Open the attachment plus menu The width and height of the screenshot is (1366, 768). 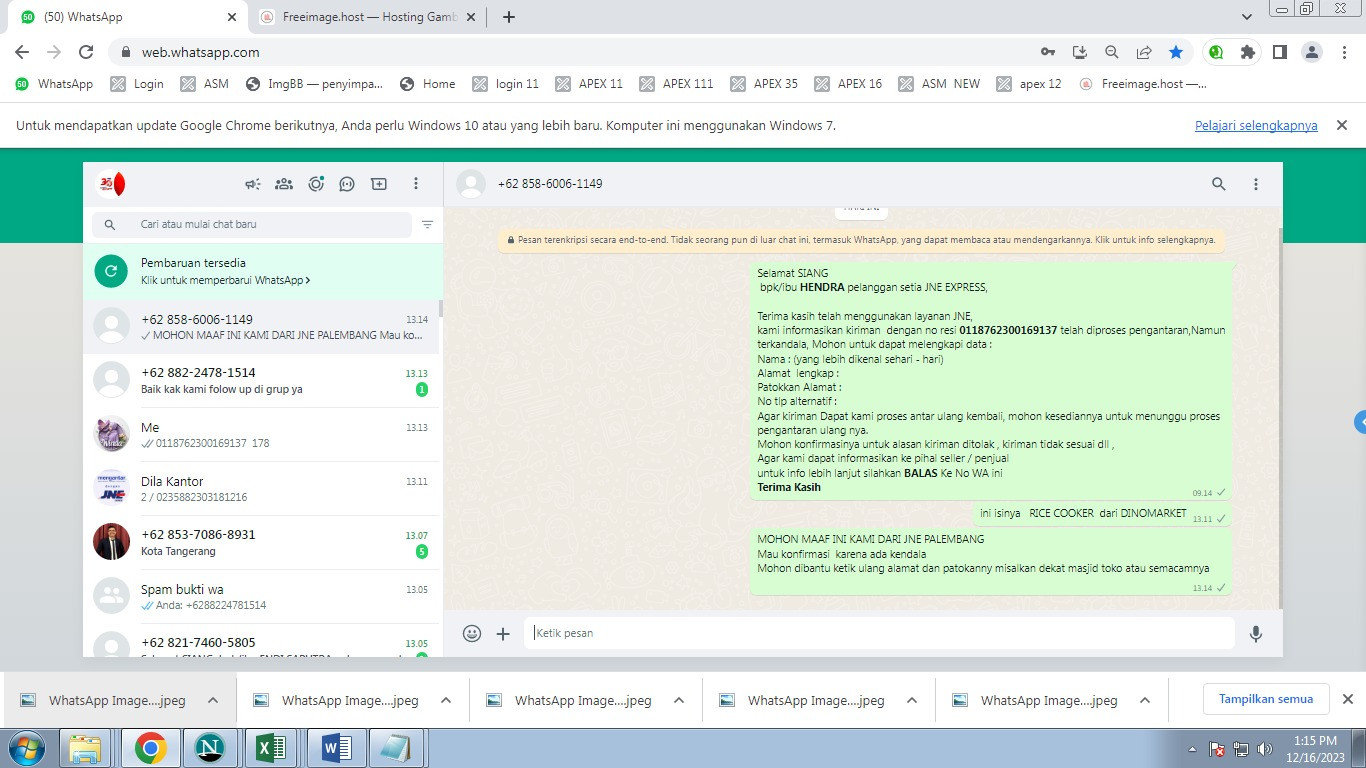[x=503, y=633]
